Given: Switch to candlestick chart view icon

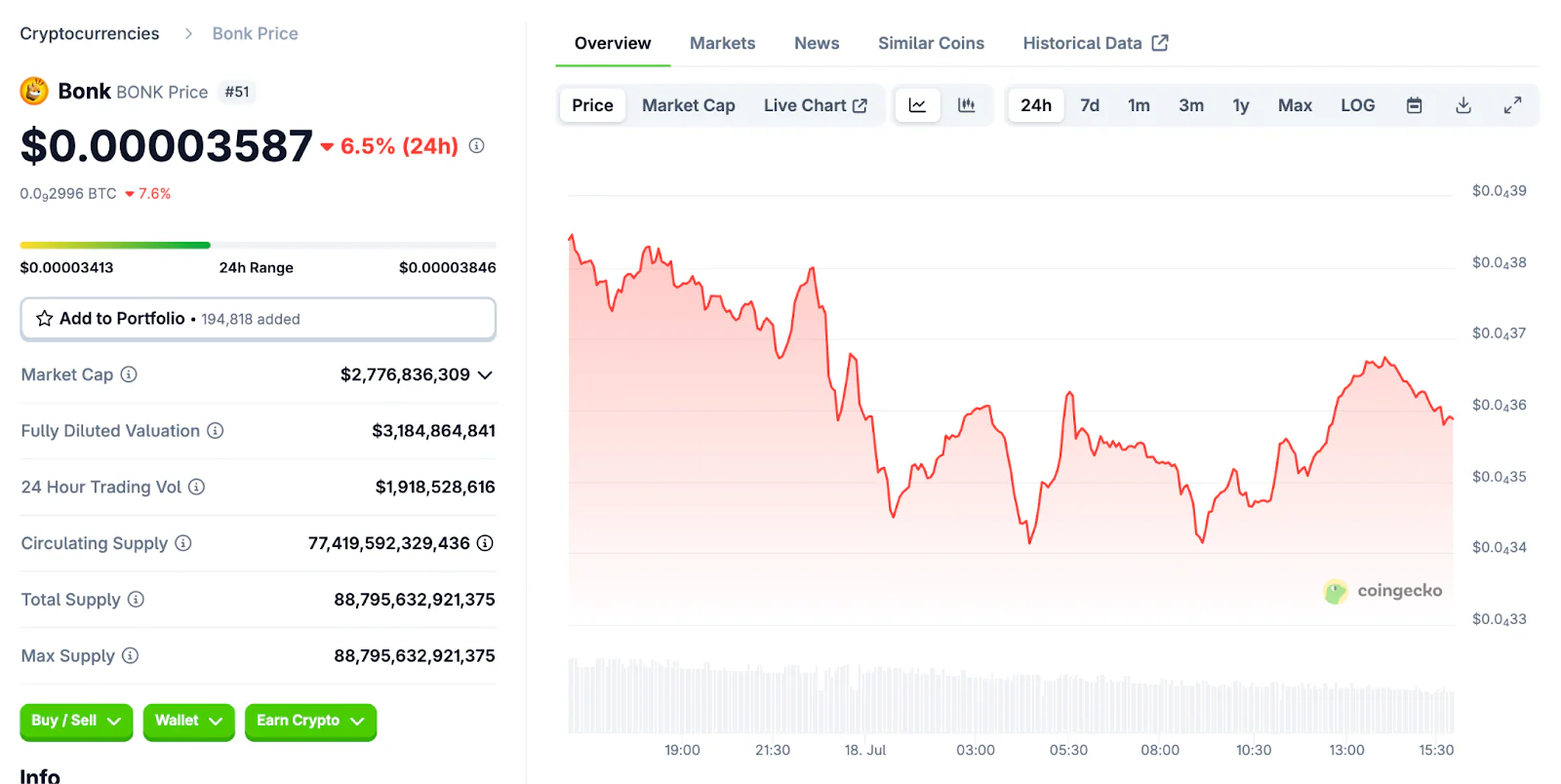Looking at the screenshot, I should (x=966, y=105).
